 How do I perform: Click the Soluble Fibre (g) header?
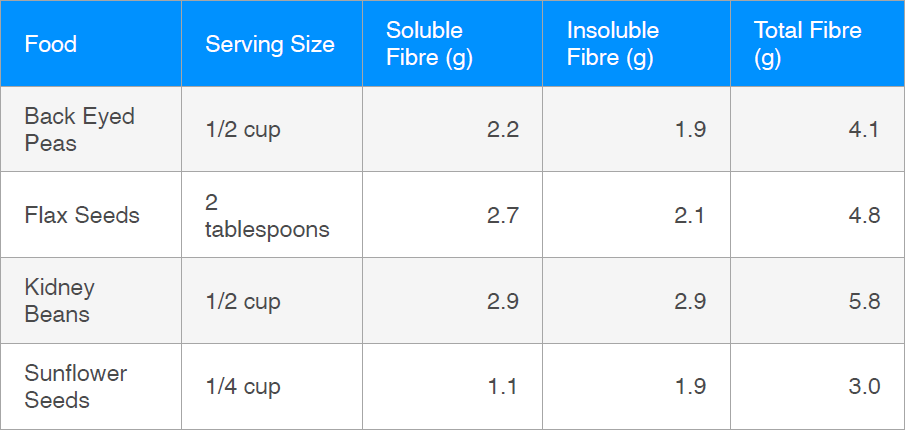(x=452, y=44)
